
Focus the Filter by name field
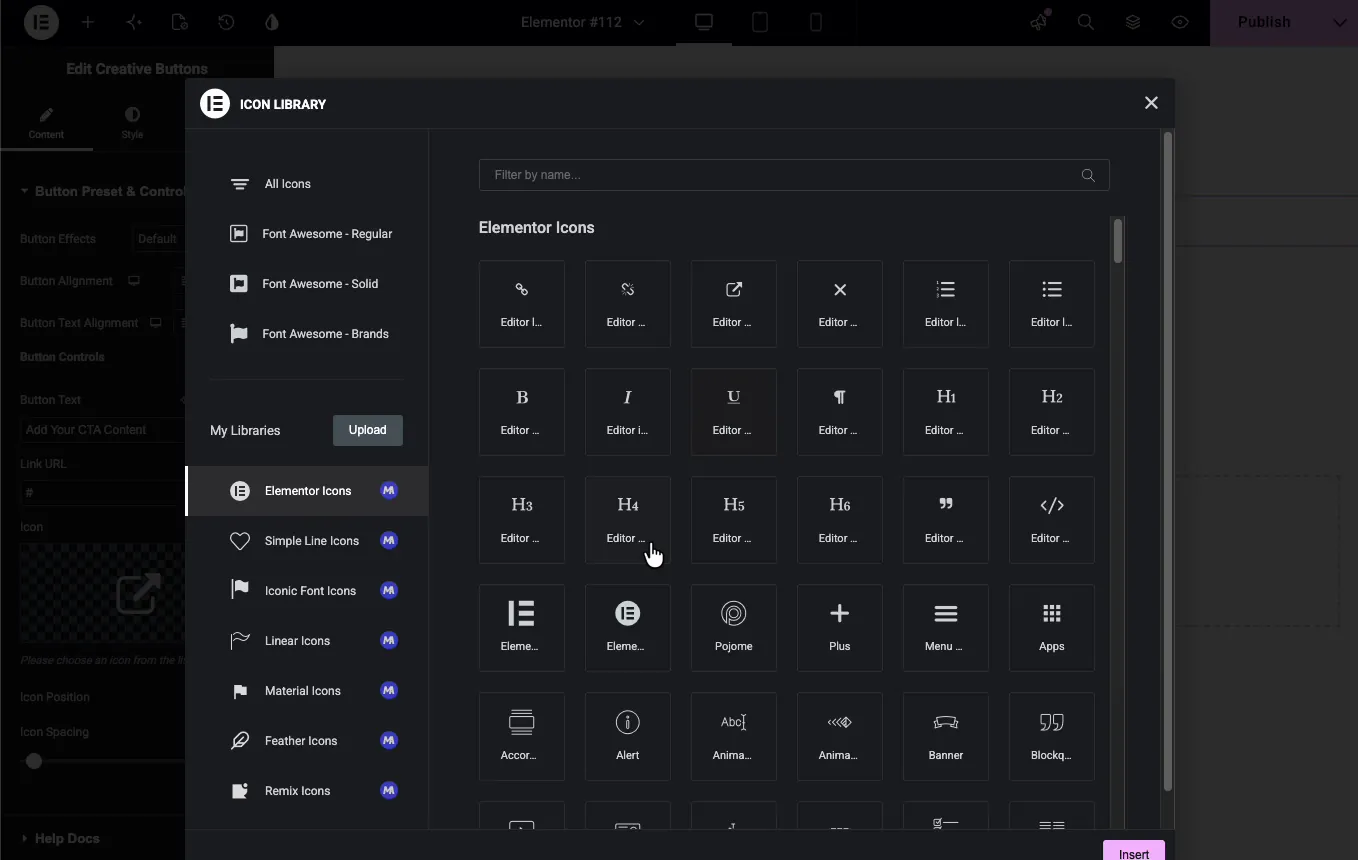(794, 175)
